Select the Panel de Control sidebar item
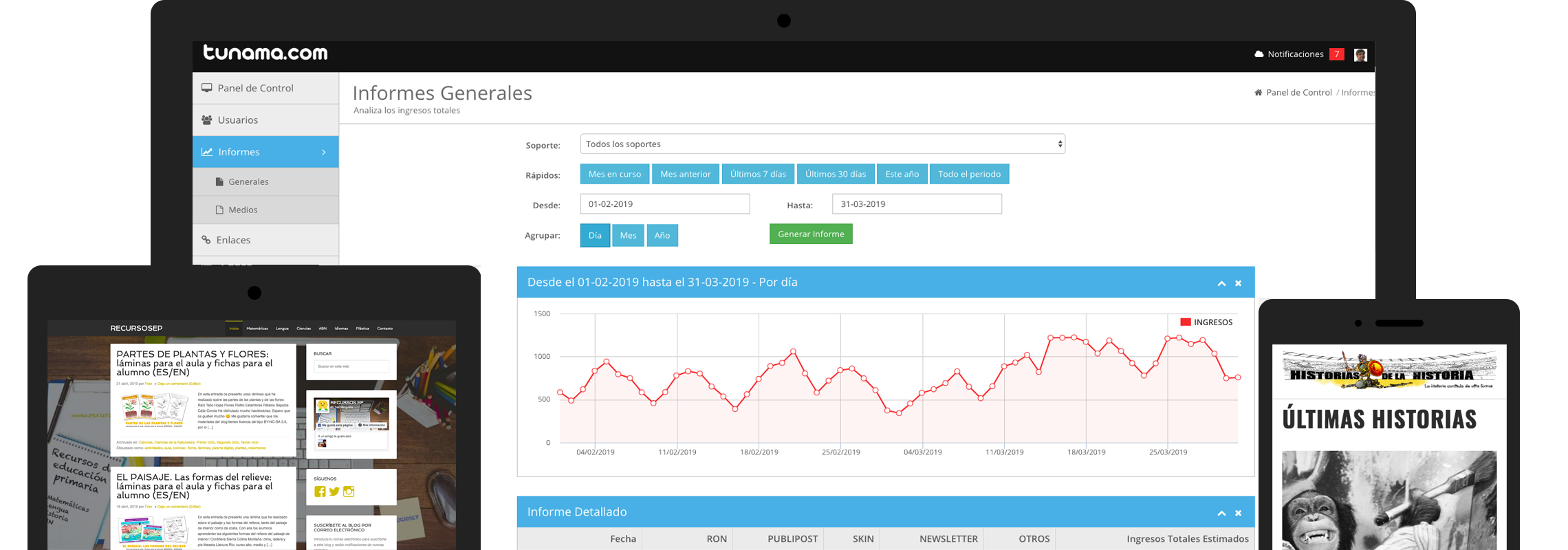This screenshot has width=1568, height=550. click(x=265, y=88)
